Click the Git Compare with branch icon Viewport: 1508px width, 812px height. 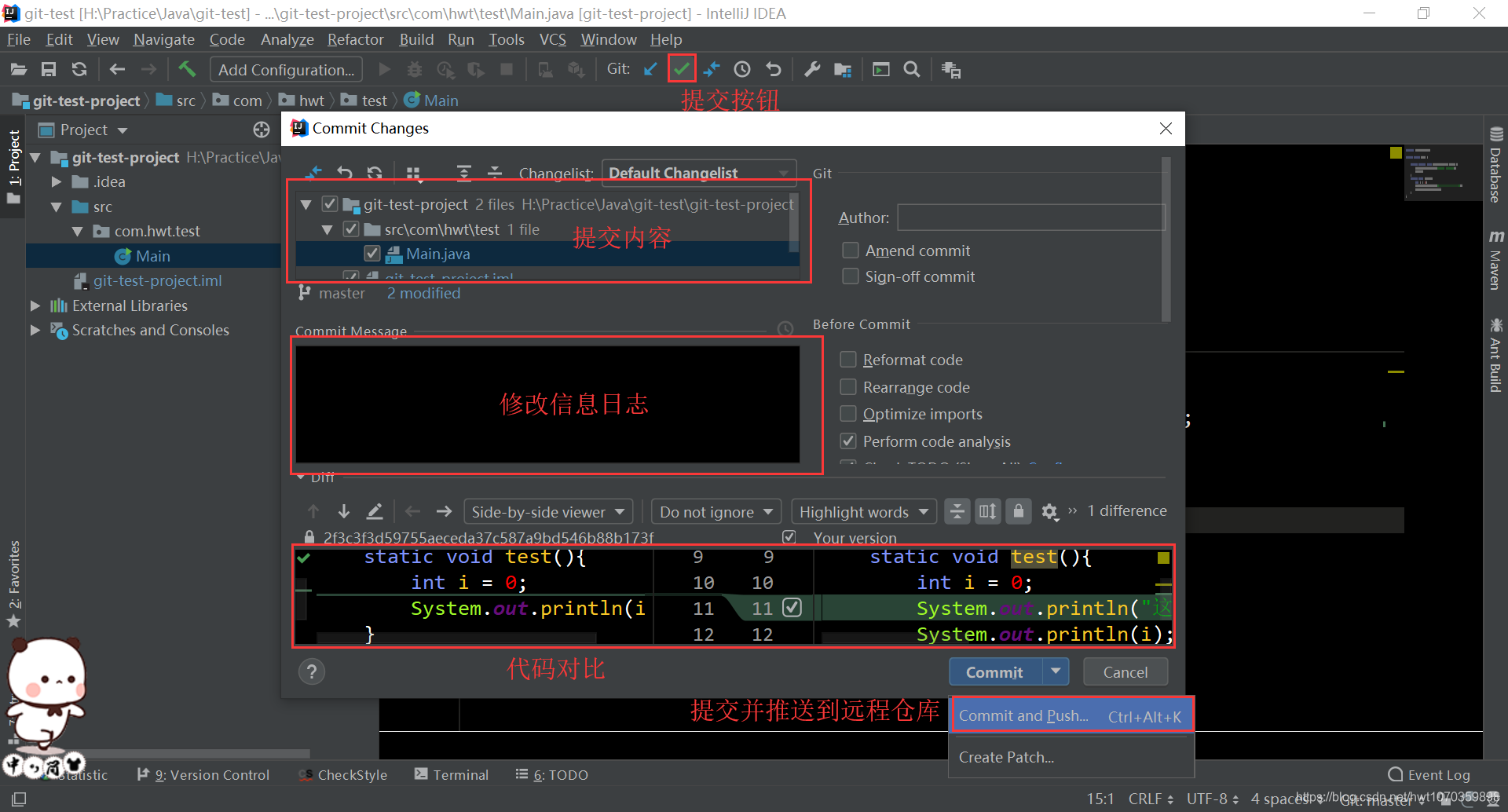(x=712, y=69)
